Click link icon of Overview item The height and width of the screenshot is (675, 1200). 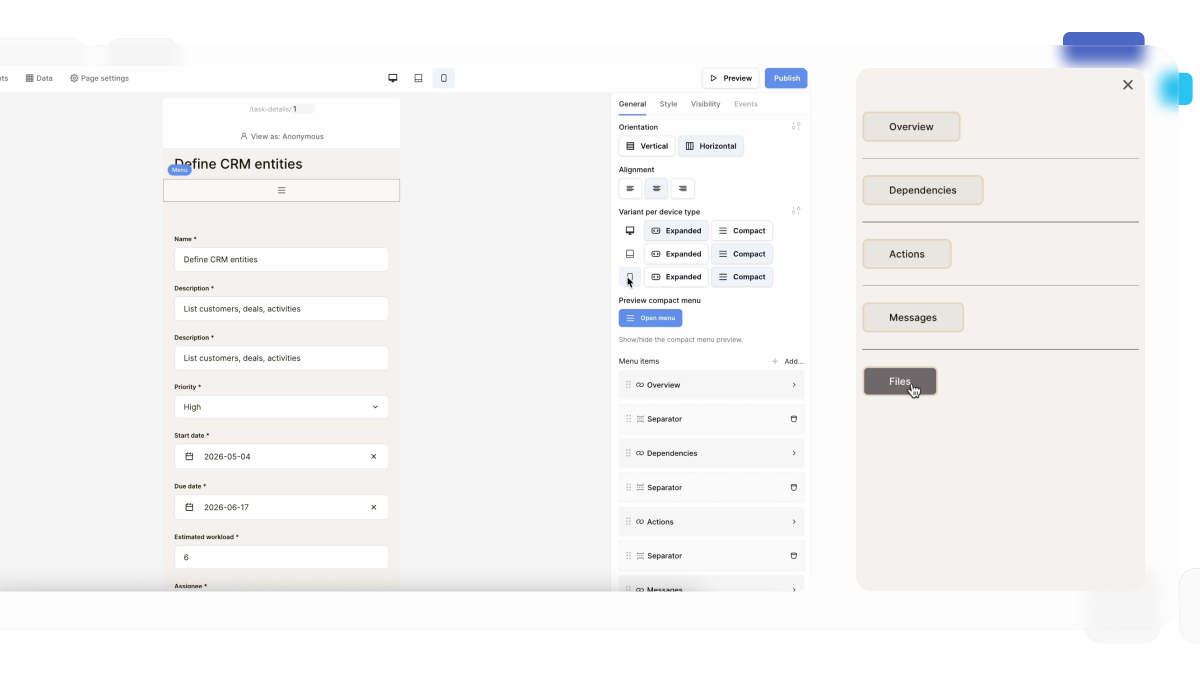coord(640,385)
